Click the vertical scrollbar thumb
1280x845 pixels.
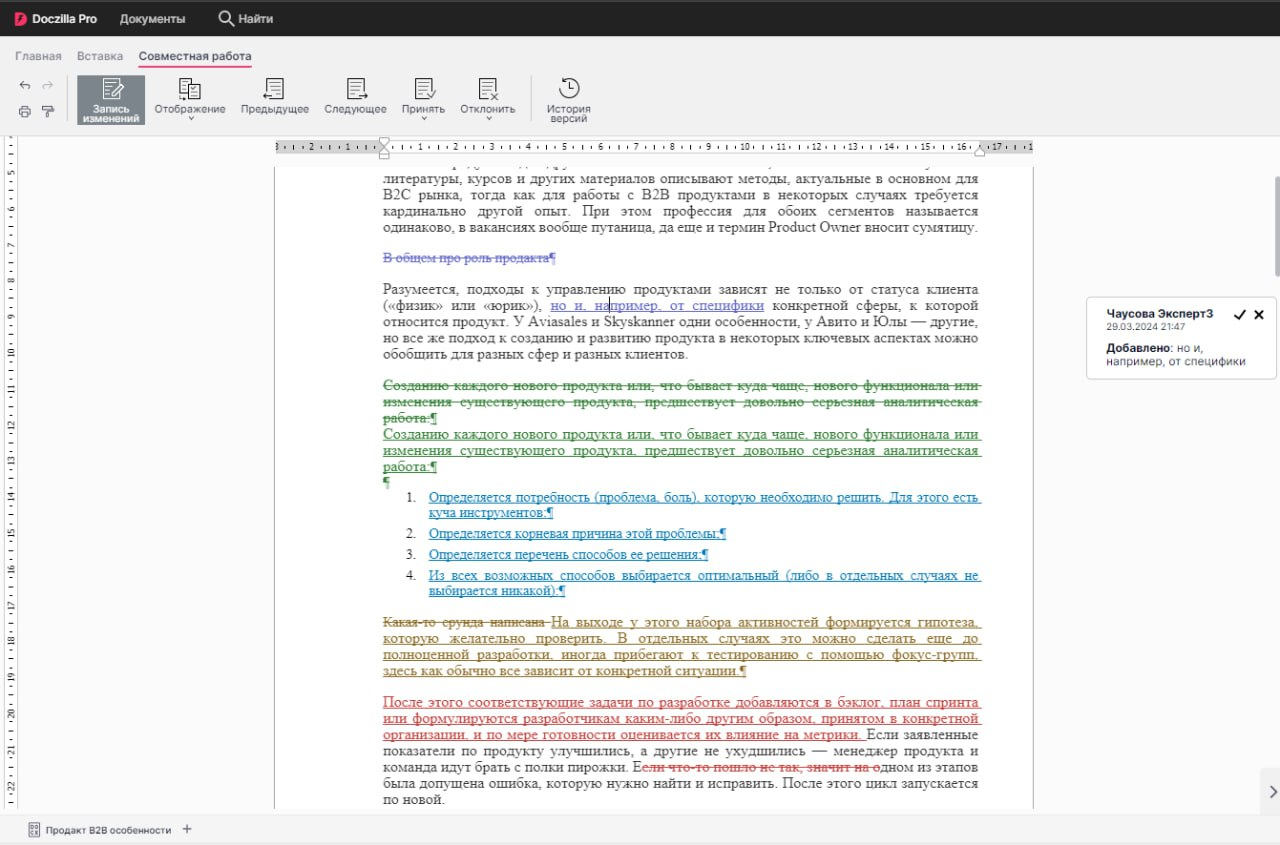(x=1276, y=227)
